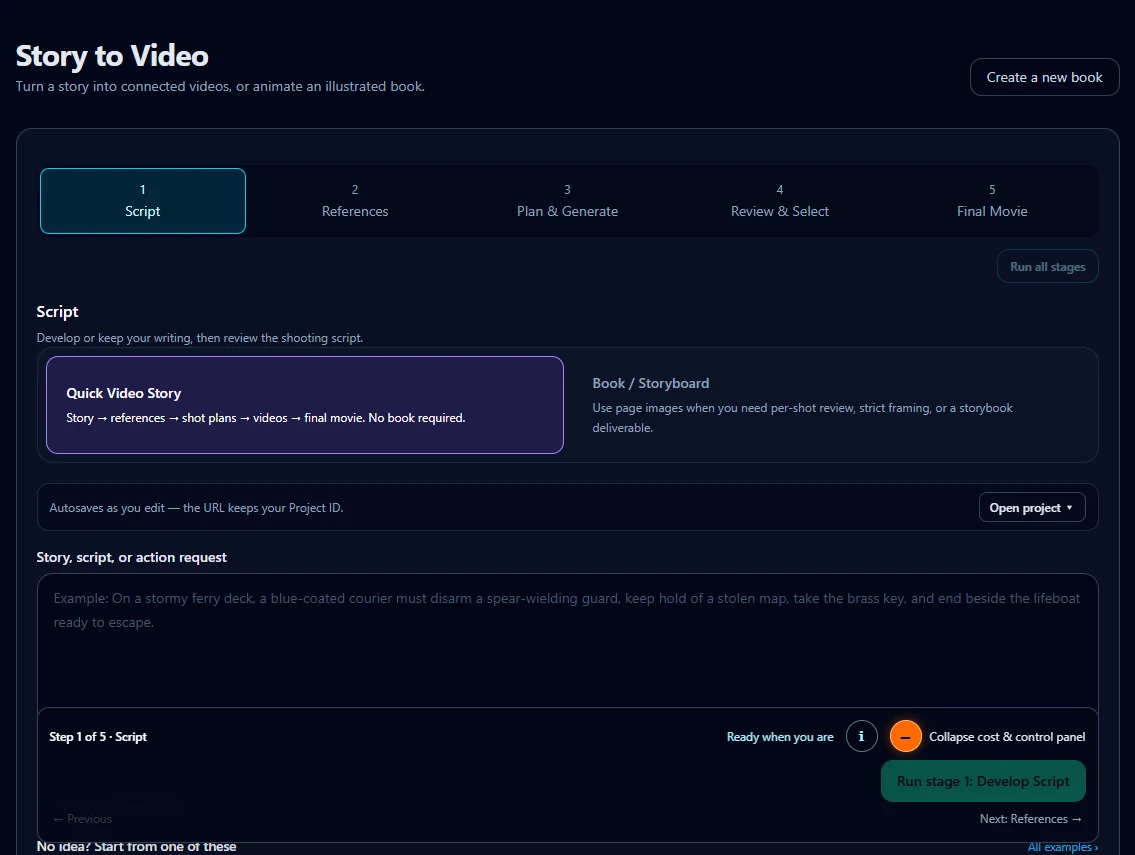
Task: Click Next: References link
Action: pos(1031,819)
